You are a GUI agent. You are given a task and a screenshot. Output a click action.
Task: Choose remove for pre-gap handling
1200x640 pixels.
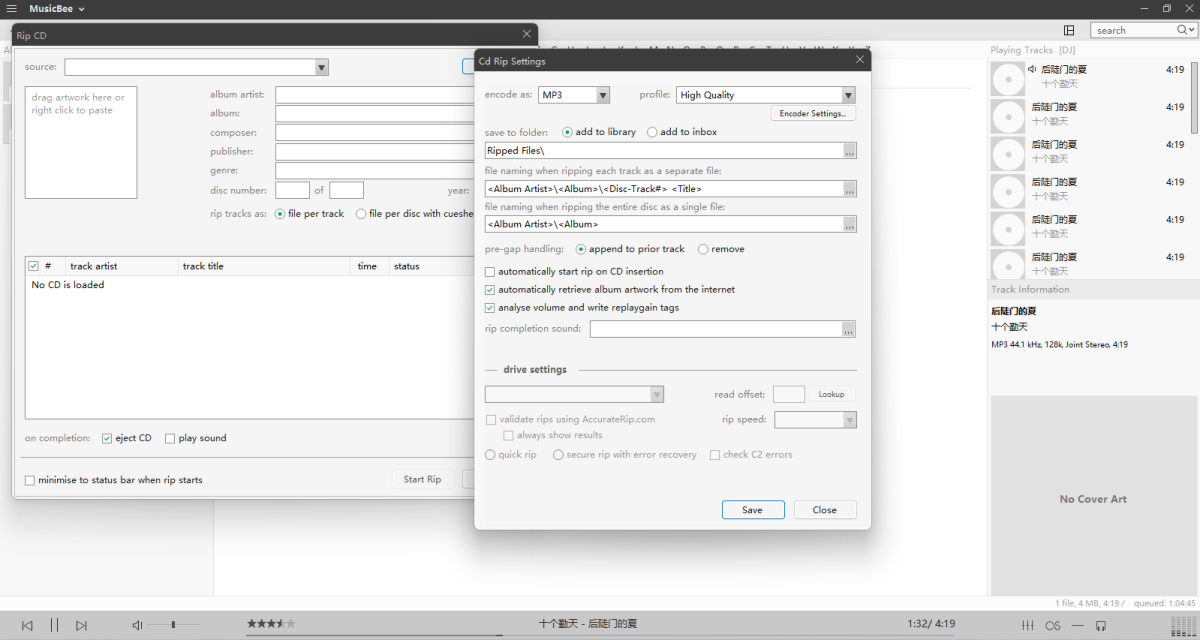pyautogui.click(x=703, y=249)
